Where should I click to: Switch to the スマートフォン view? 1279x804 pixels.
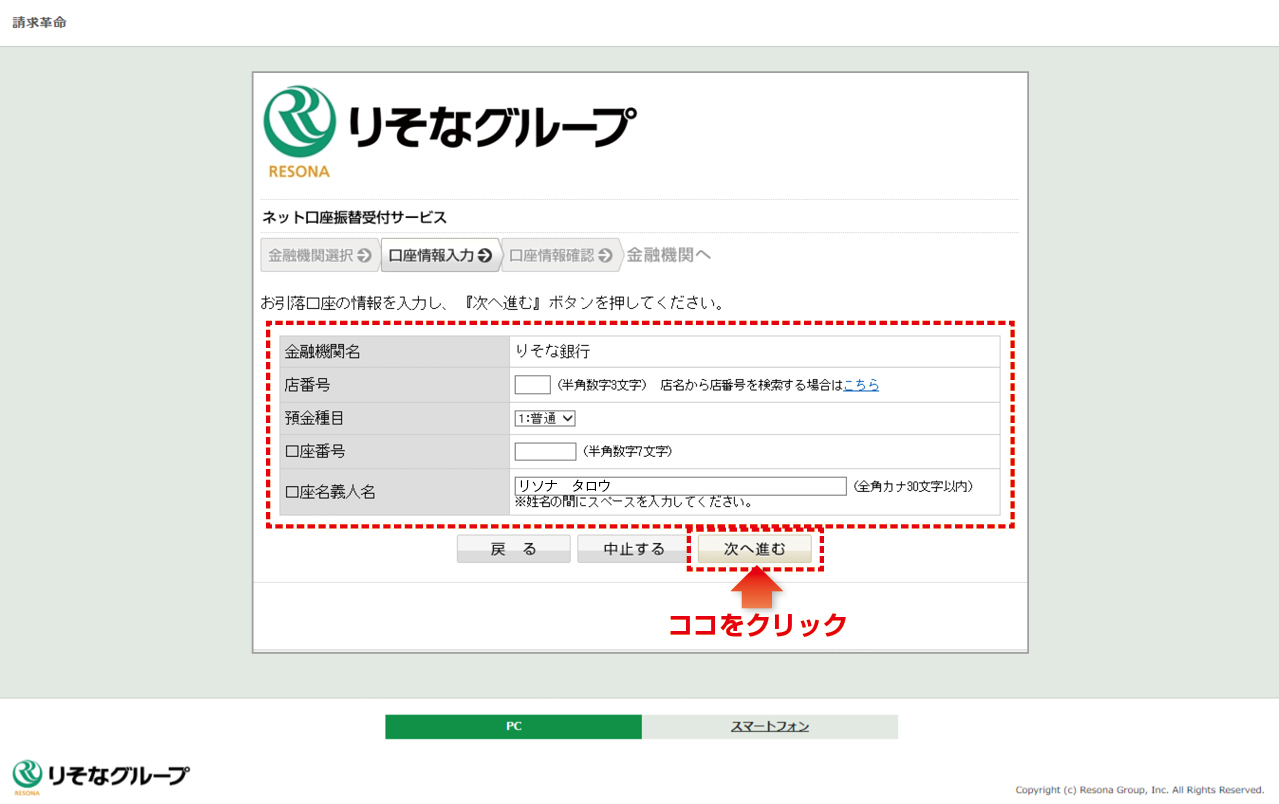pos(770,727)
